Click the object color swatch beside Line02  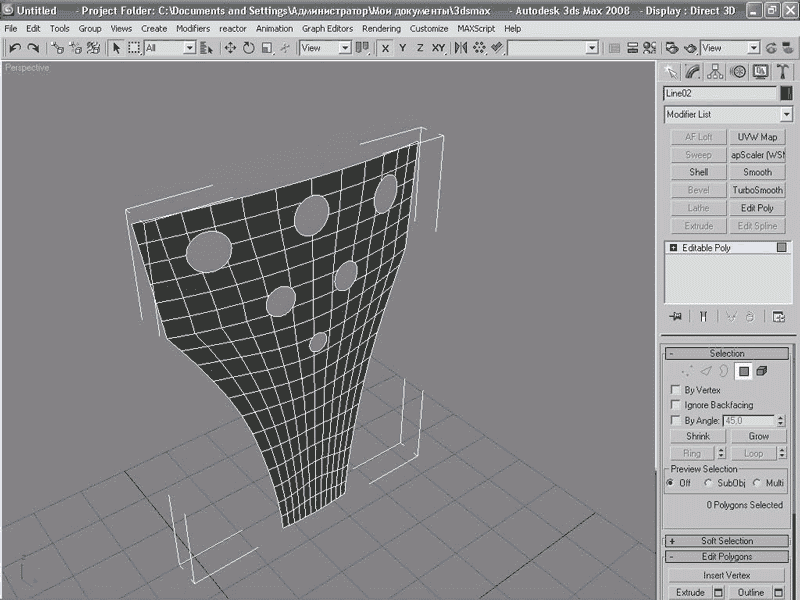coord(785,93)
